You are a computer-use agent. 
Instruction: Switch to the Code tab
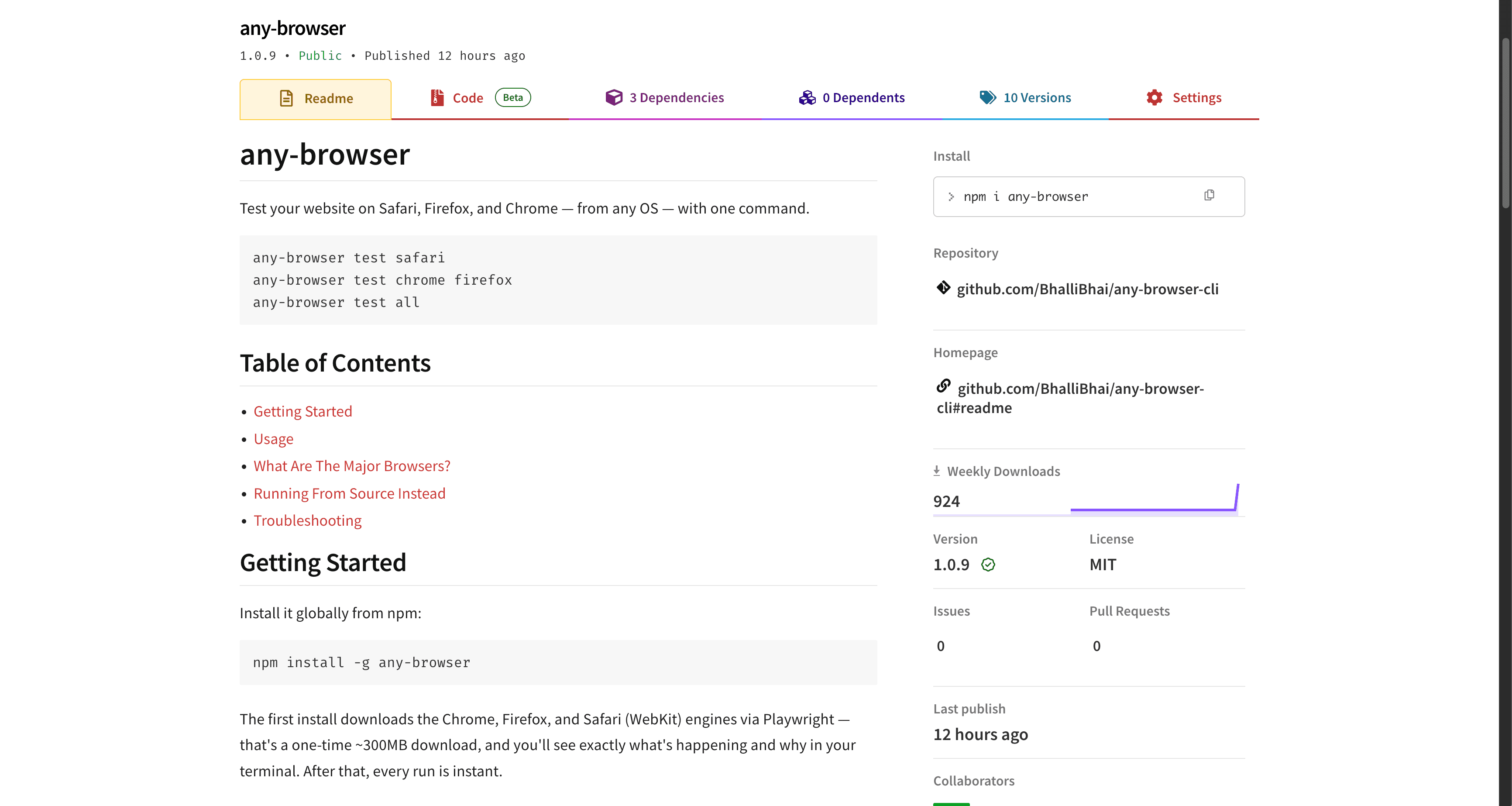tap(480, 98)
